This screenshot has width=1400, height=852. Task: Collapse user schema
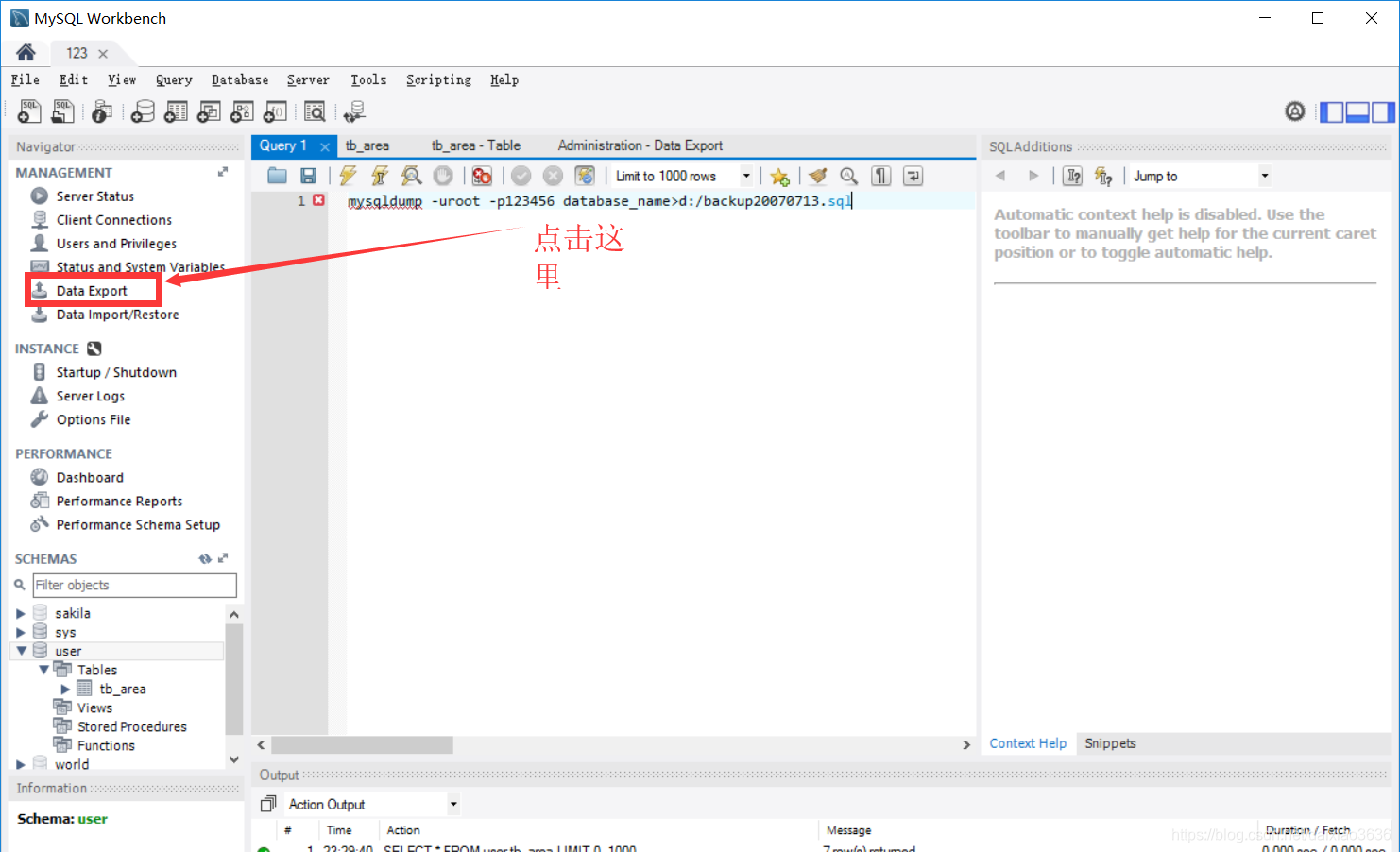[21, 651]
